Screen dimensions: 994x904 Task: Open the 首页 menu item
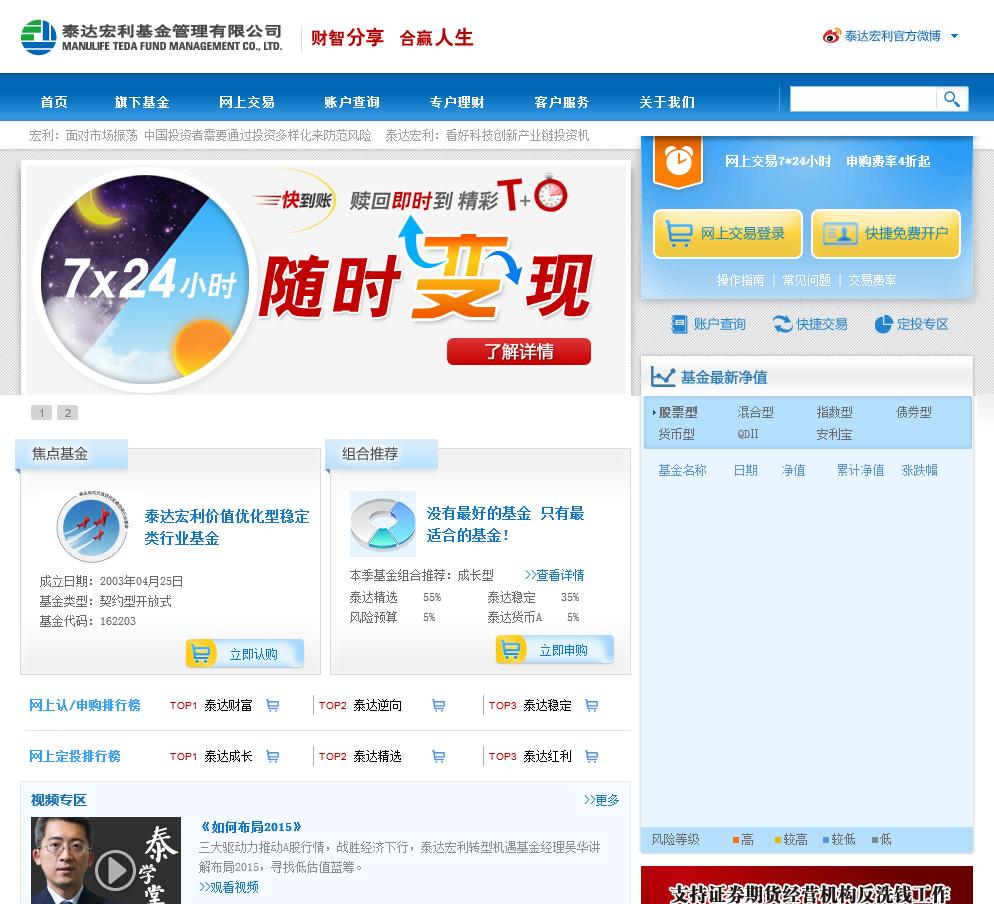54,102
